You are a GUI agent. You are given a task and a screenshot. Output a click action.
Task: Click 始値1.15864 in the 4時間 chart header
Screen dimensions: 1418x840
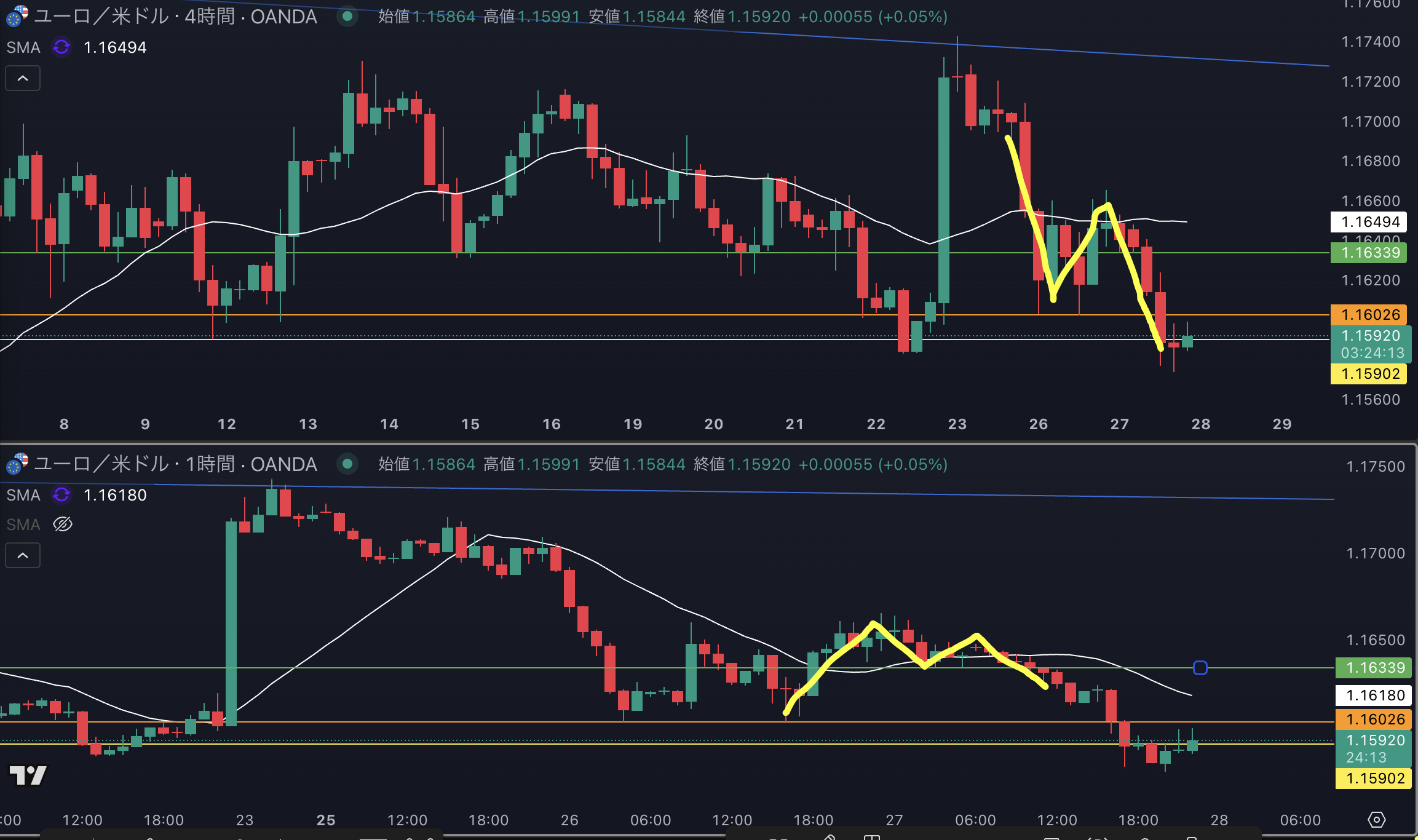427,16
